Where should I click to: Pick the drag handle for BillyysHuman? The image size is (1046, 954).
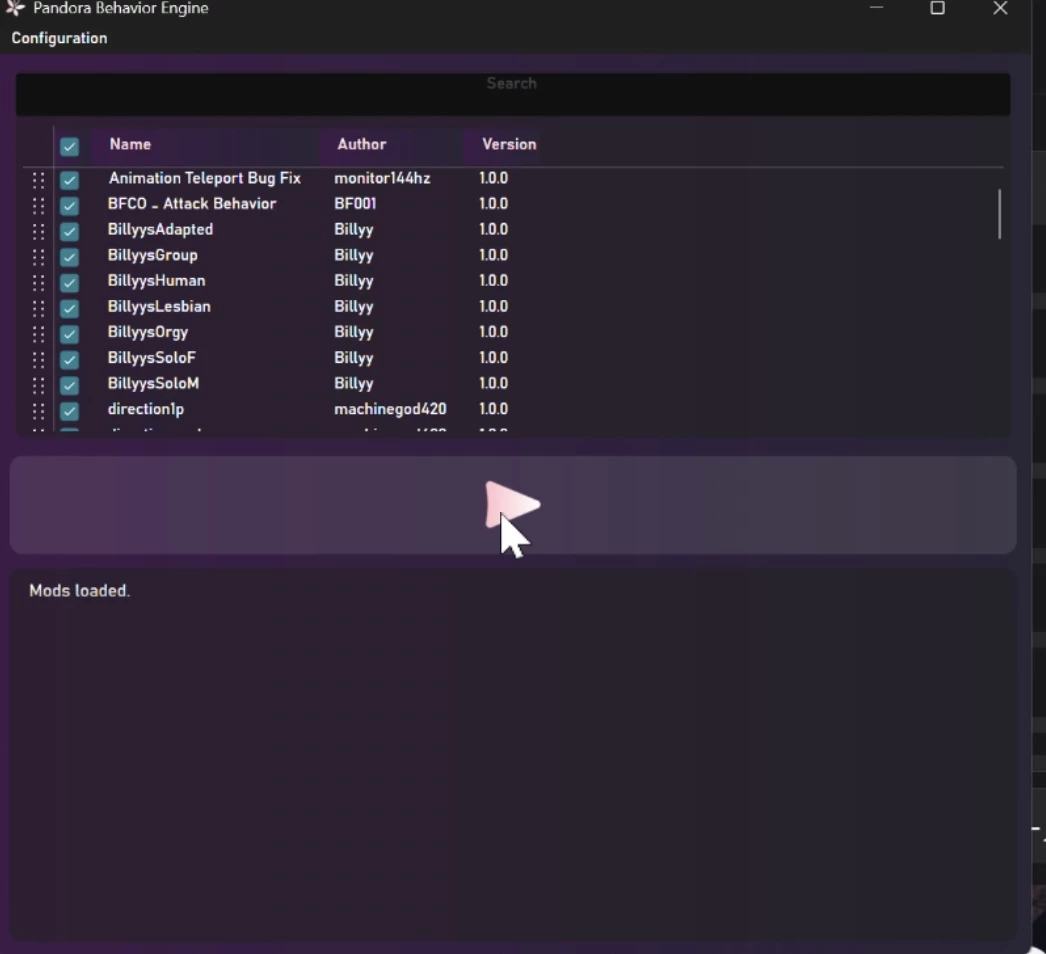(39, 282)
